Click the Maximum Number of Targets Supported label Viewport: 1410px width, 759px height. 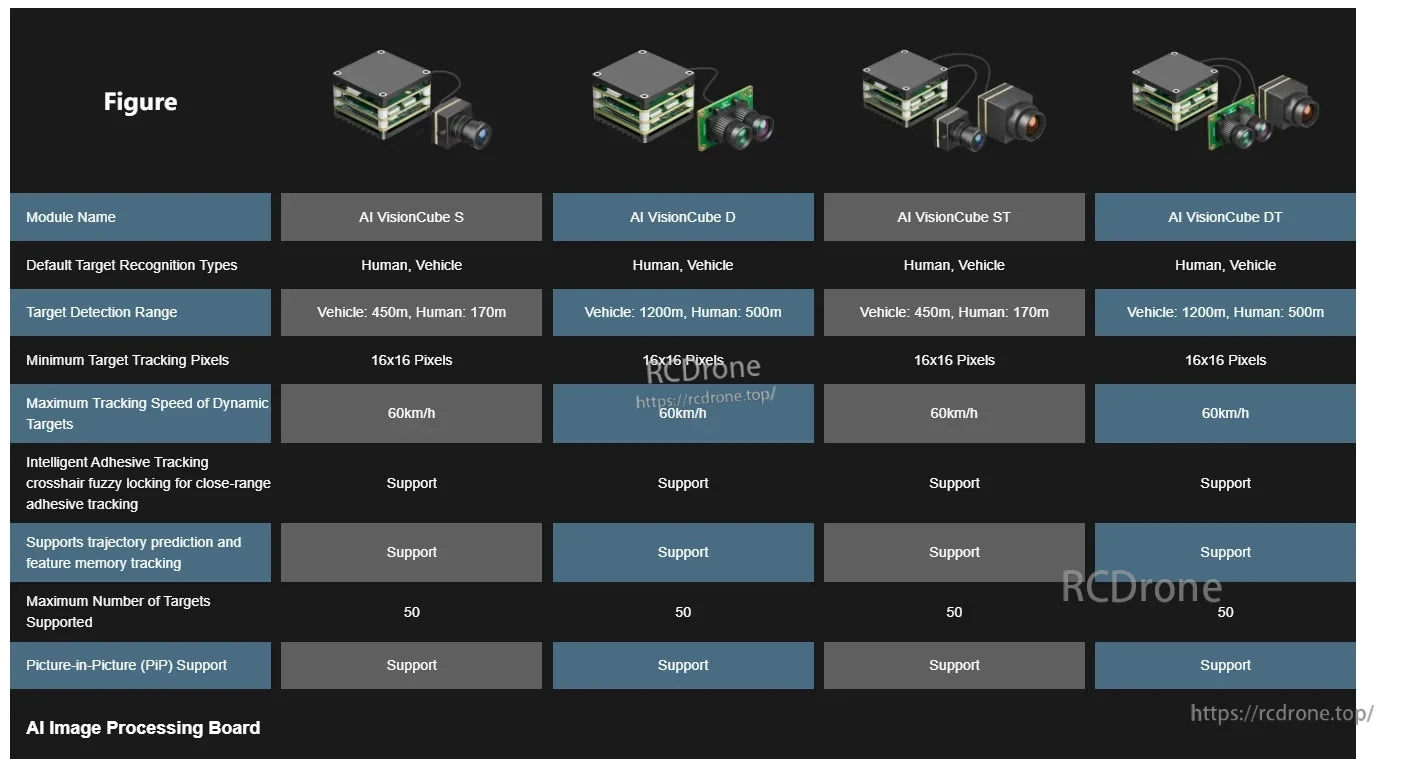[x=118, y=611]
